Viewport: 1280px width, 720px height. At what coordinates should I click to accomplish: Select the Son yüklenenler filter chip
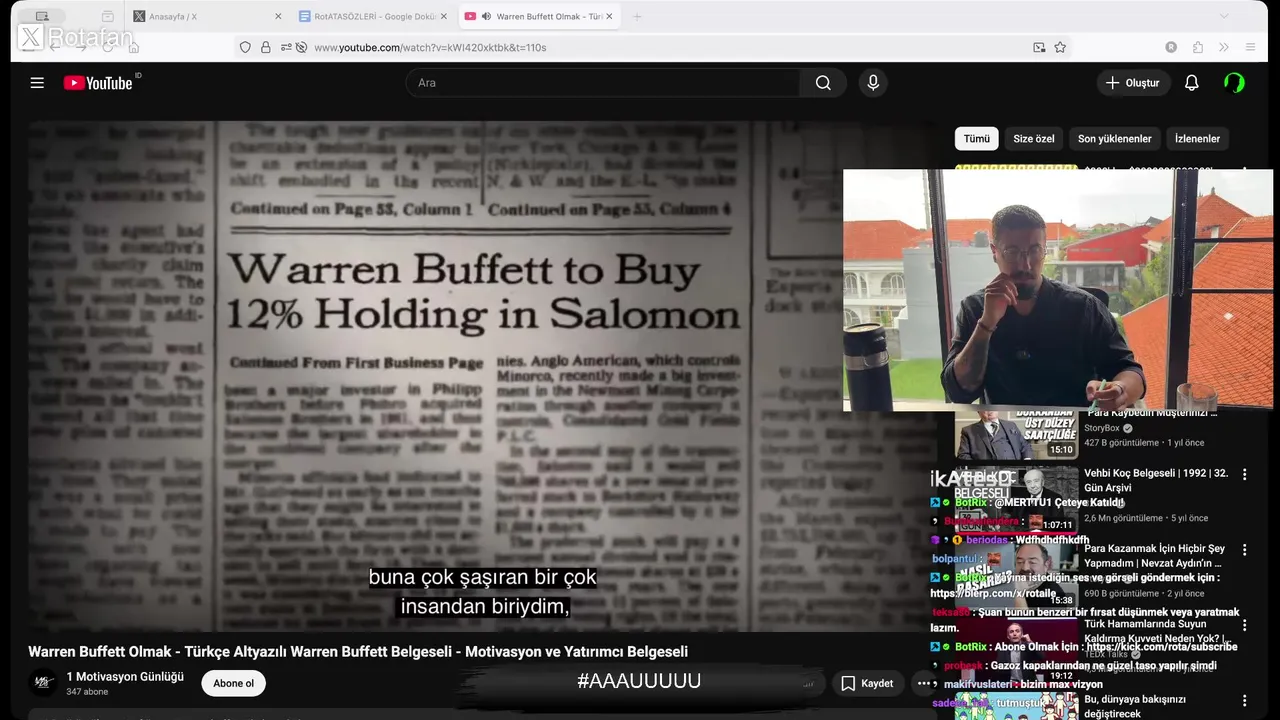(1114, 139)
